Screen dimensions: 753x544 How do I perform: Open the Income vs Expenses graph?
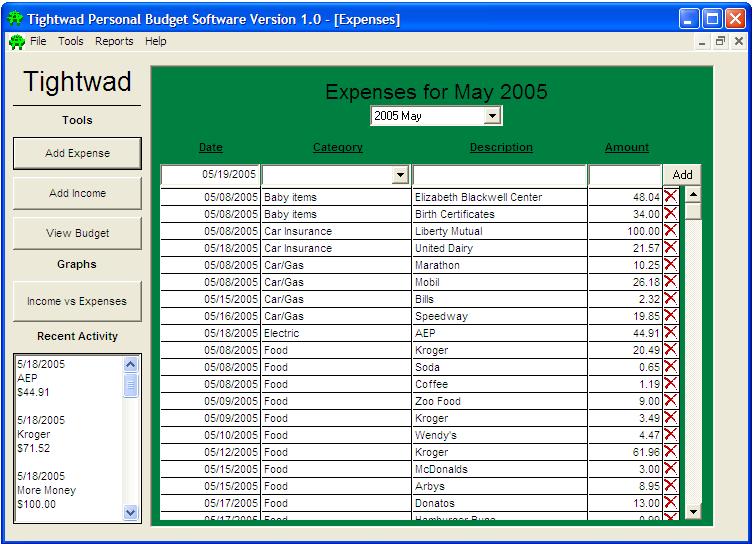[77, 301]
